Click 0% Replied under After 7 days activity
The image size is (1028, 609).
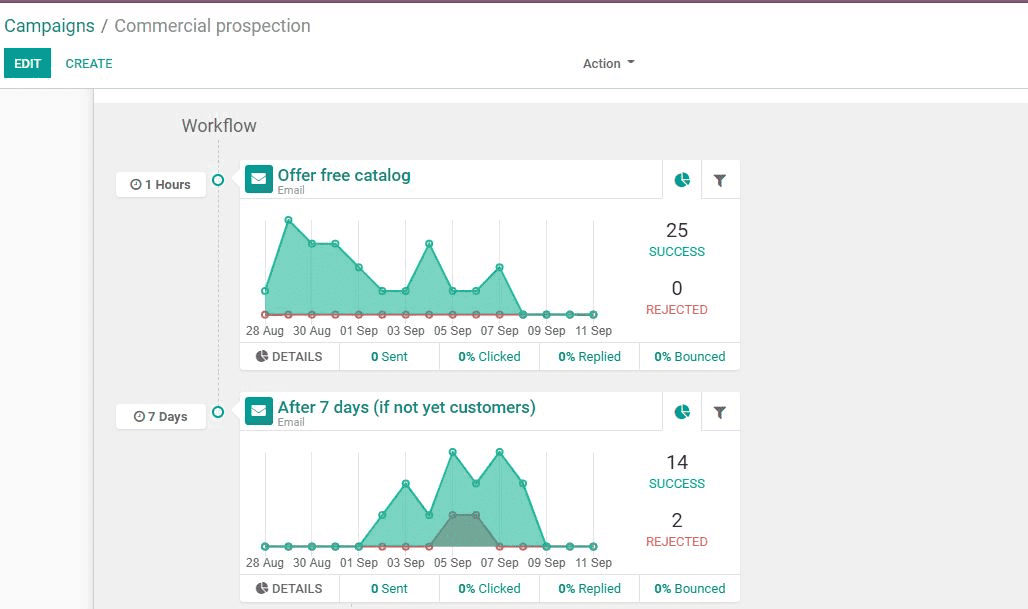click(x=589, y=589)
